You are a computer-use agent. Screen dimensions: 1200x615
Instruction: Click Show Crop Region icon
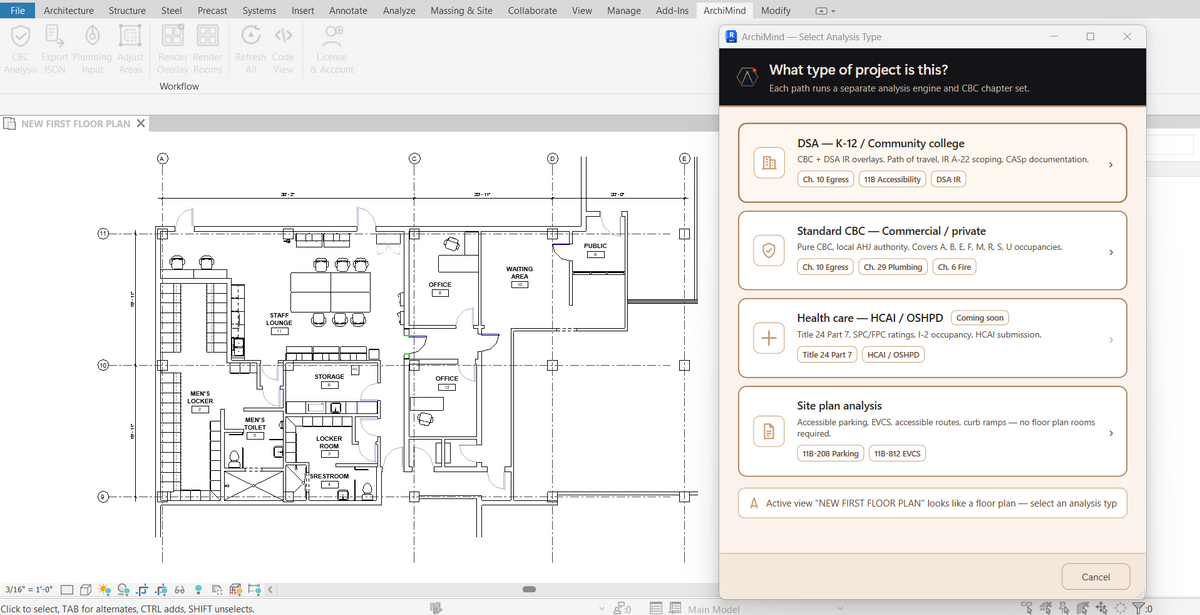[161, 590]
